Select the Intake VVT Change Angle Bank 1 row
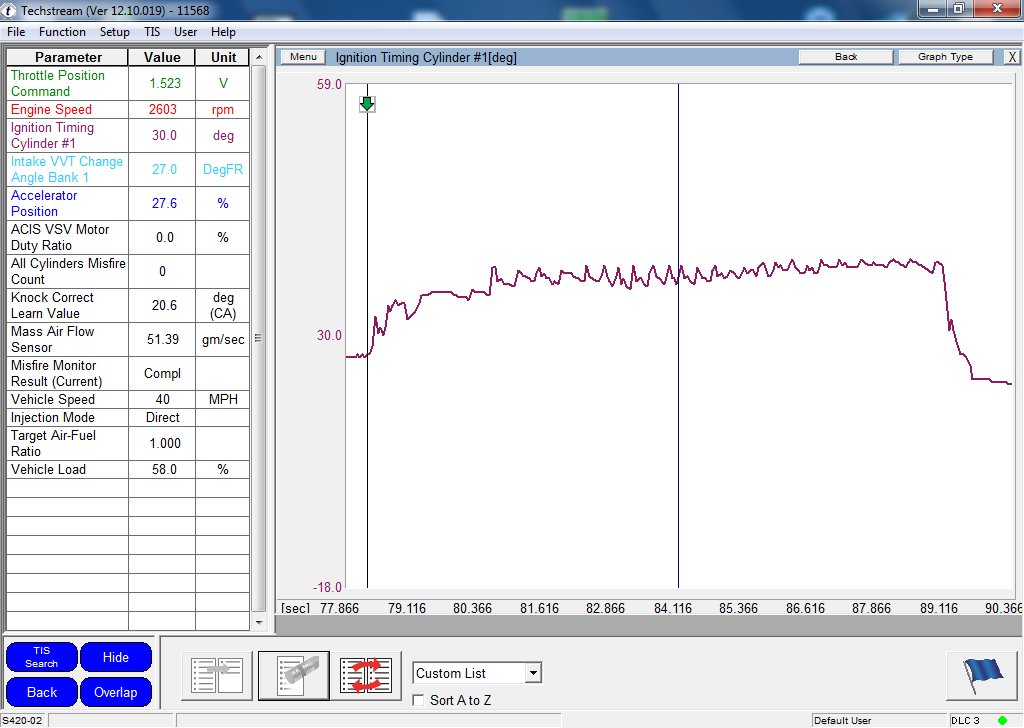 coord(128,170)
